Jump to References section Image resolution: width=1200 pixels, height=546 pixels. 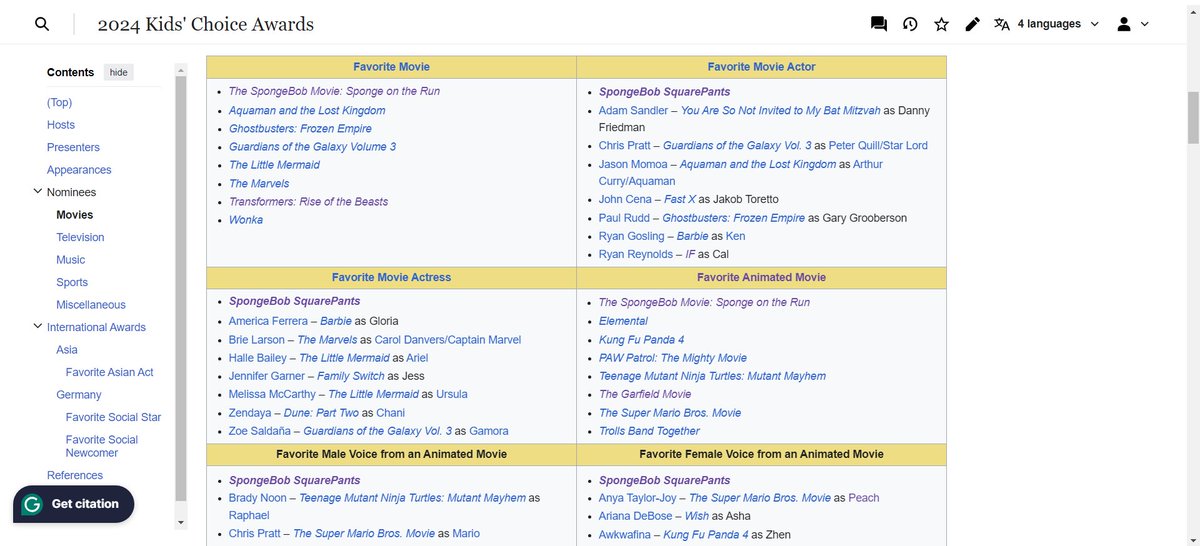[x=75, y=475]
